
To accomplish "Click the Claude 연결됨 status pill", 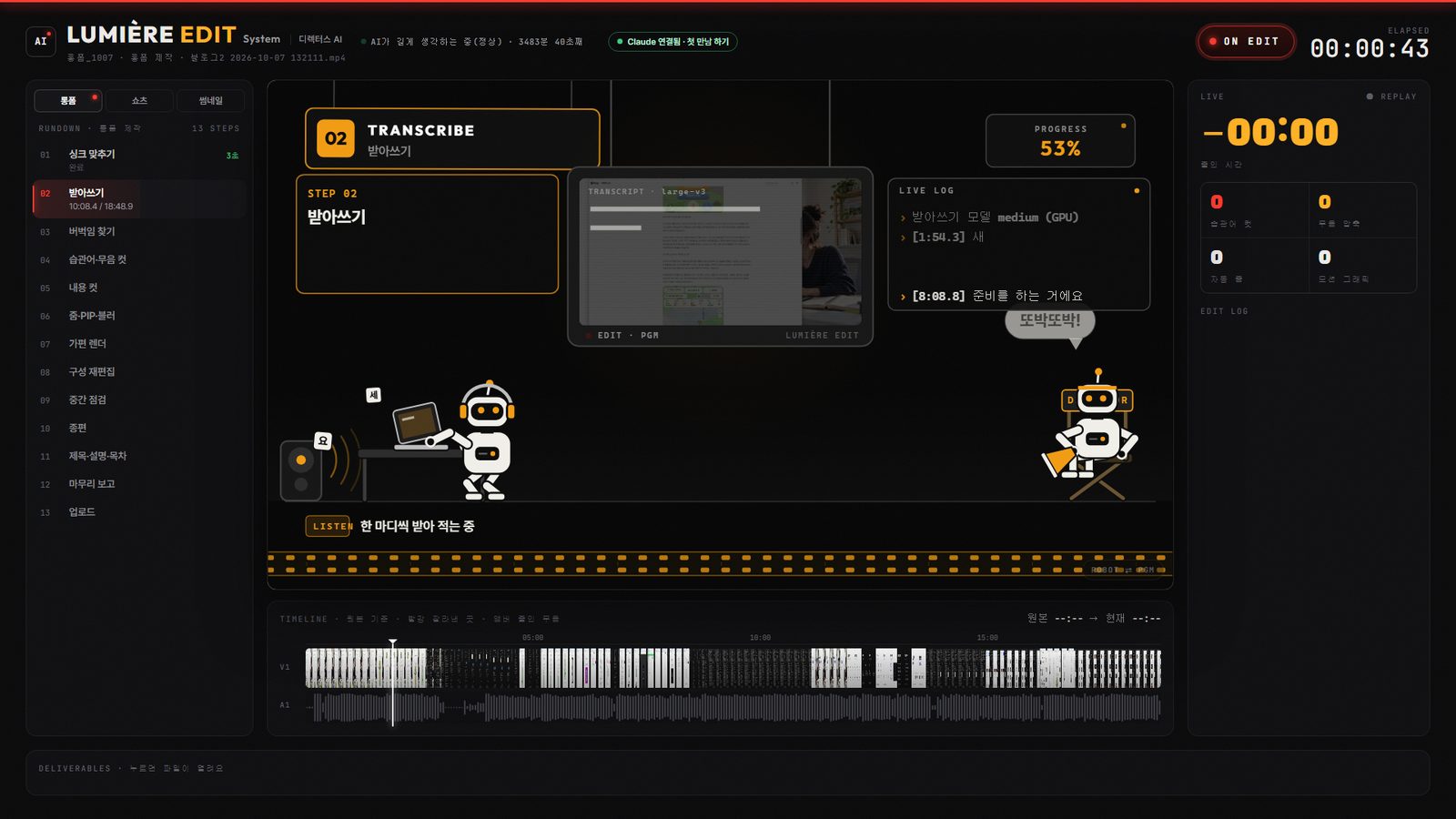I will [672, 42].
